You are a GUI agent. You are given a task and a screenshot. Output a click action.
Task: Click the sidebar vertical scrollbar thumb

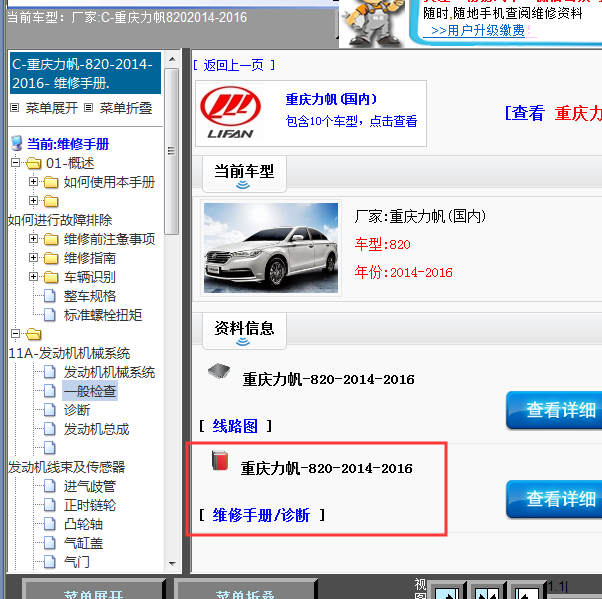(x=172, y=151)
